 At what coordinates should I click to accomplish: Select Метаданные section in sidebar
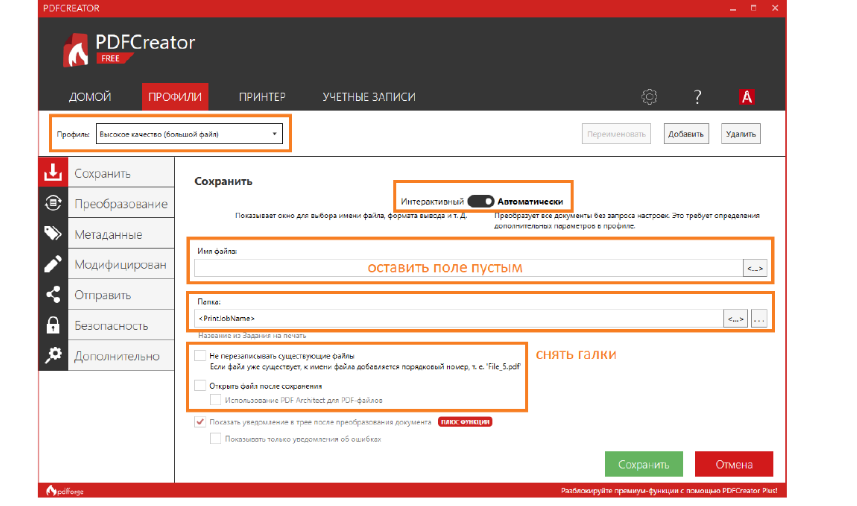pyautogui.click(x=121, y=234)
